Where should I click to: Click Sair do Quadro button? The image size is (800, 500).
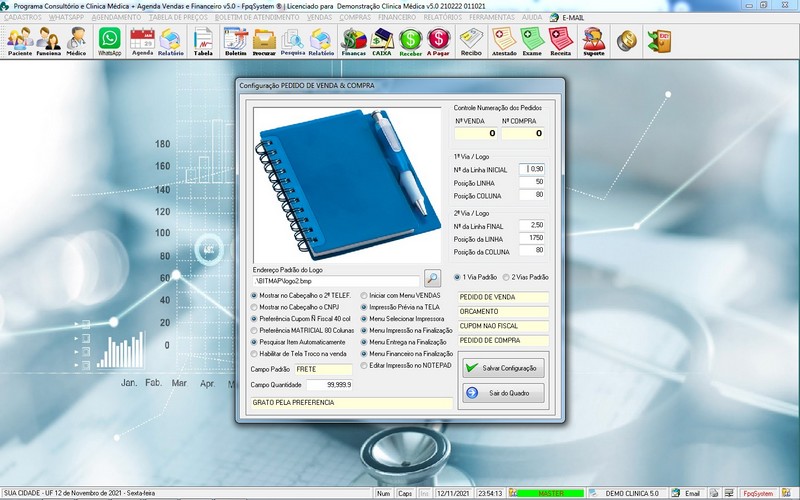click(503, 393)
